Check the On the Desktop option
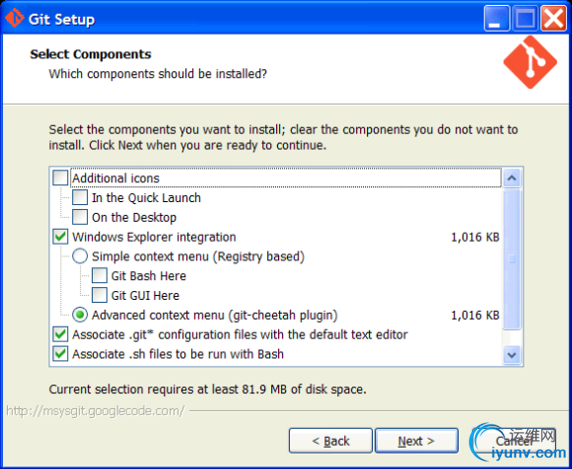 [80, 217]
